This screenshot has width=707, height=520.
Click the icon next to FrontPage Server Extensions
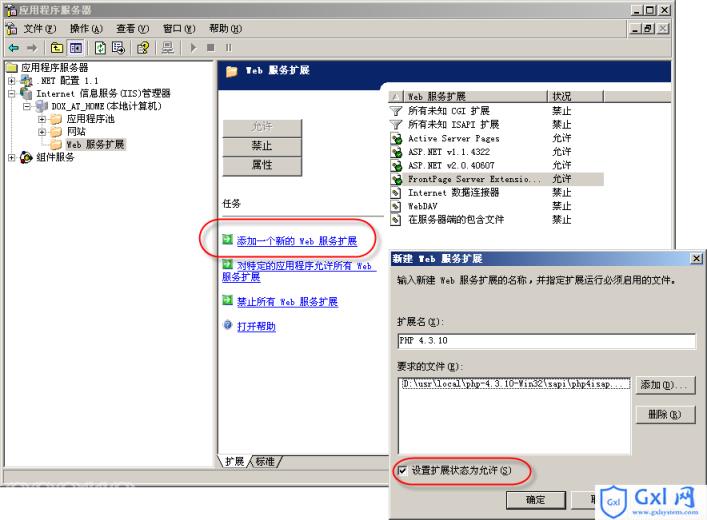396,179
